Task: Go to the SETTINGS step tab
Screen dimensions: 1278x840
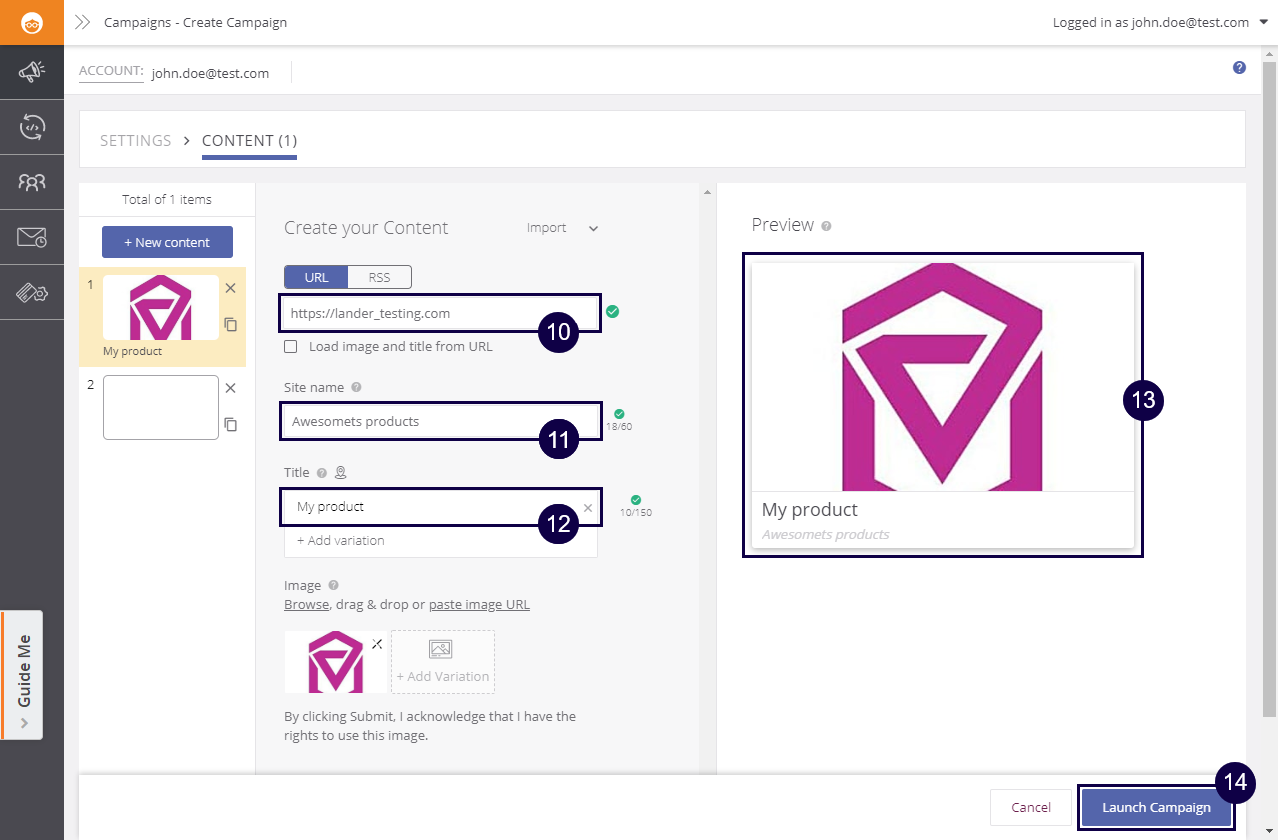Action: [136, 141]
